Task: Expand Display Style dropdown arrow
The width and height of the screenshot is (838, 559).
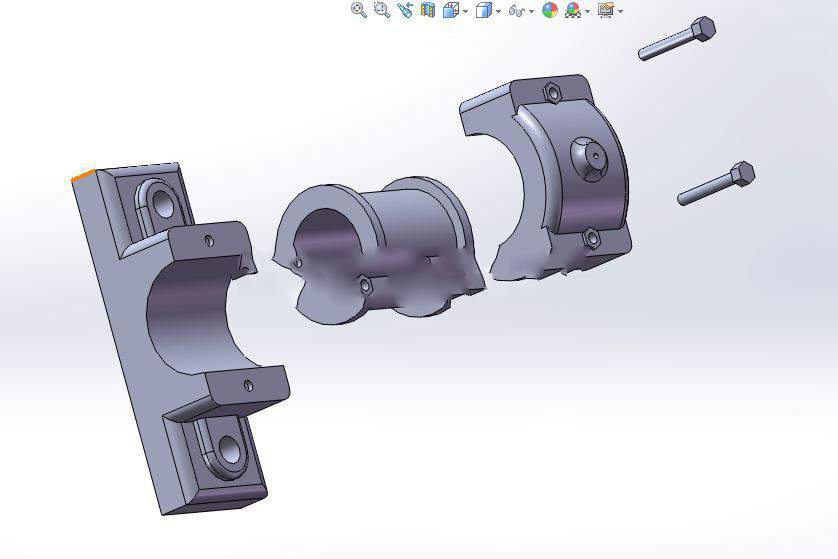Action: click(x=499, y=11)
